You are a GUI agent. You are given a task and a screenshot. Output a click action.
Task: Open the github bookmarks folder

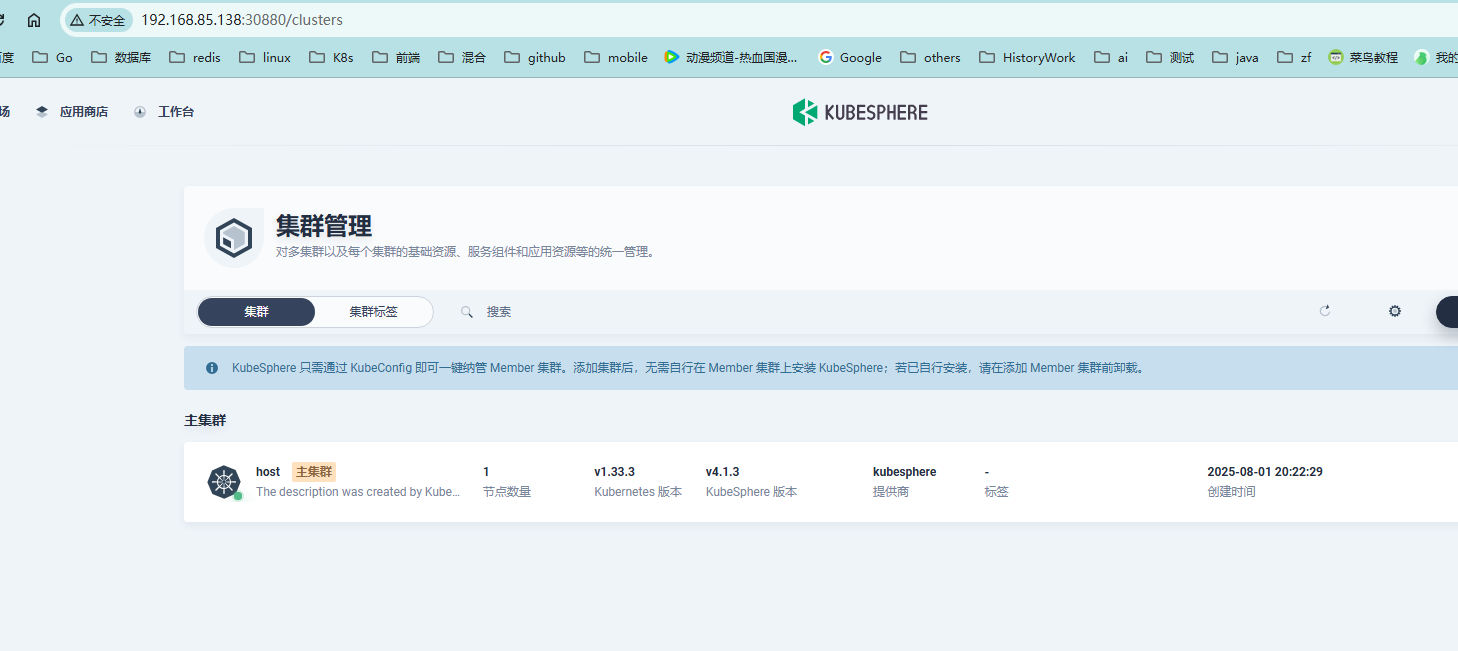(535, 57)
